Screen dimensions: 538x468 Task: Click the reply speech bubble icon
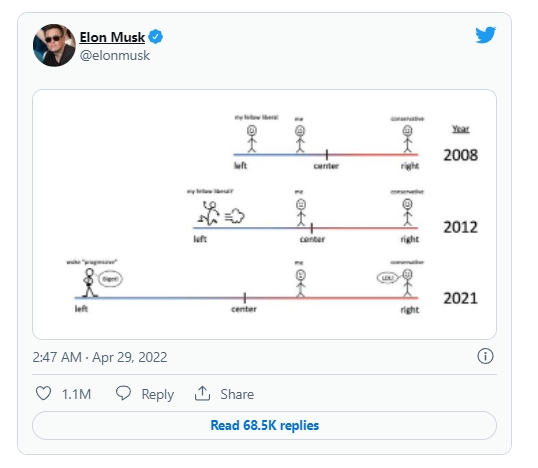pos(124,393)
